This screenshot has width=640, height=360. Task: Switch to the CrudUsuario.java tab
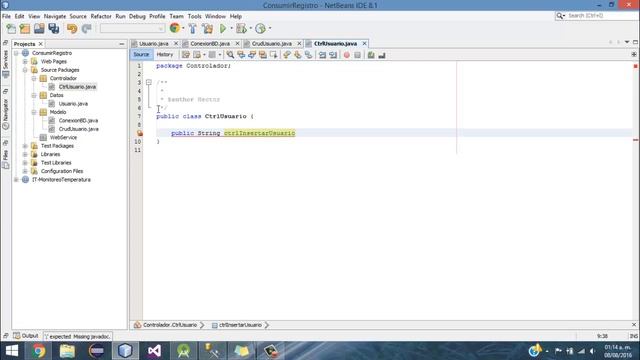click(271, 44)
